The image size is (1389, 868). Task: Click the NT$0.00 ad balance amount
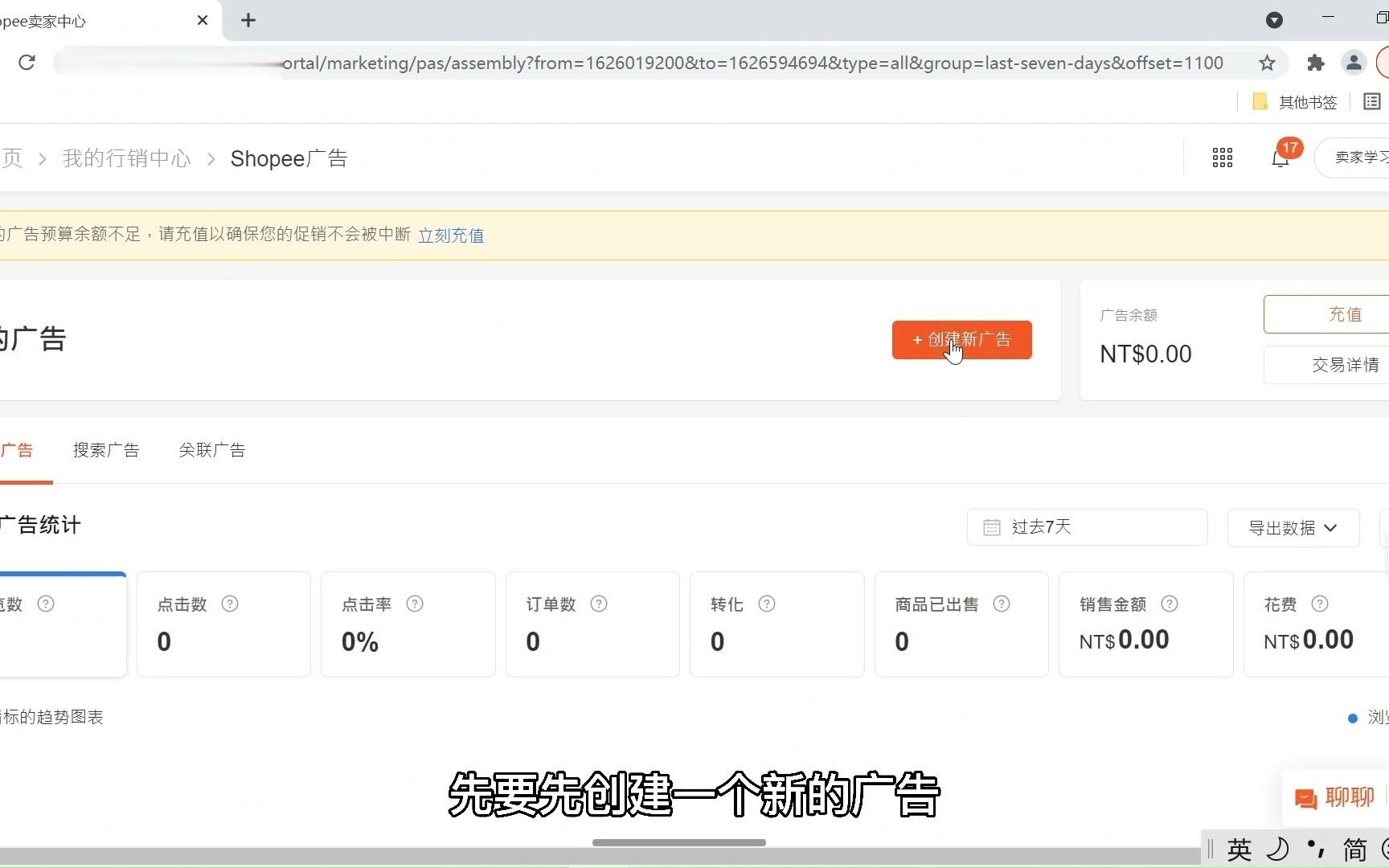[1145, 354]
